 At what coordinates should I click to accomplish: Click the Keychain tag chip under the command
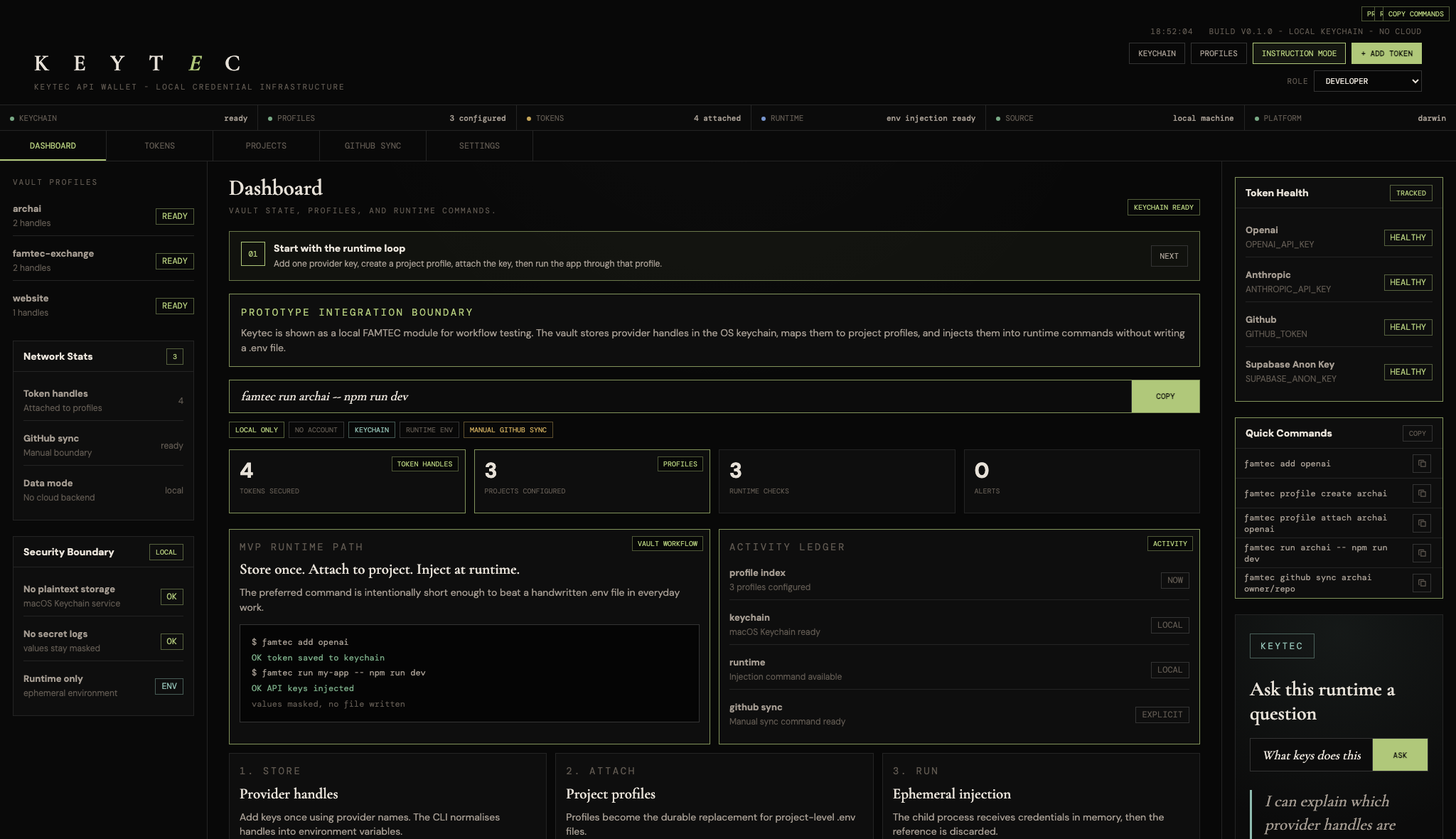[372, 429]
